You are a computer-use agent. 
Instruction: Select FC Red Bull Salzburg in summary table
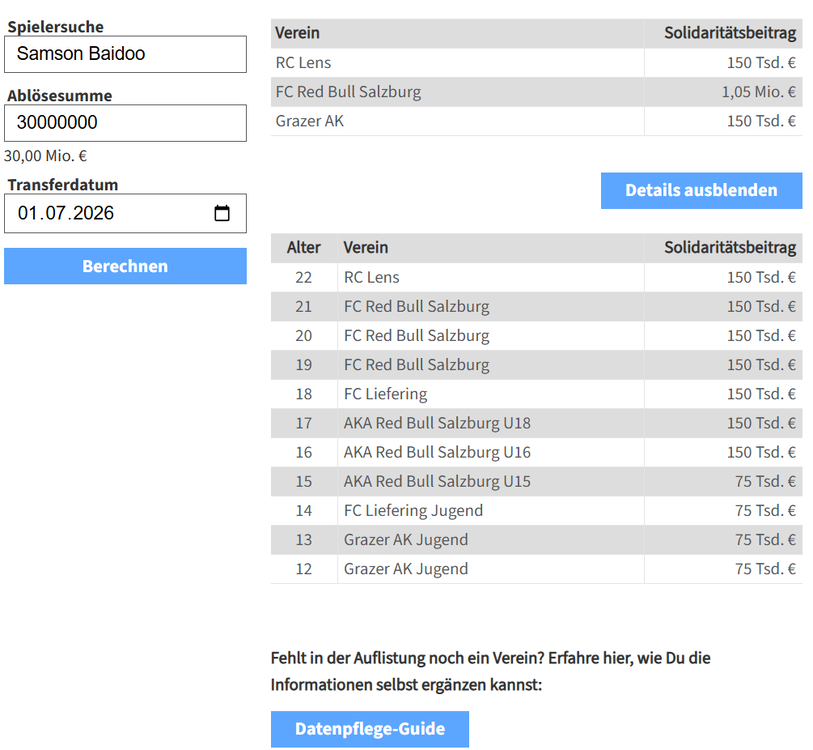point(348,92)
